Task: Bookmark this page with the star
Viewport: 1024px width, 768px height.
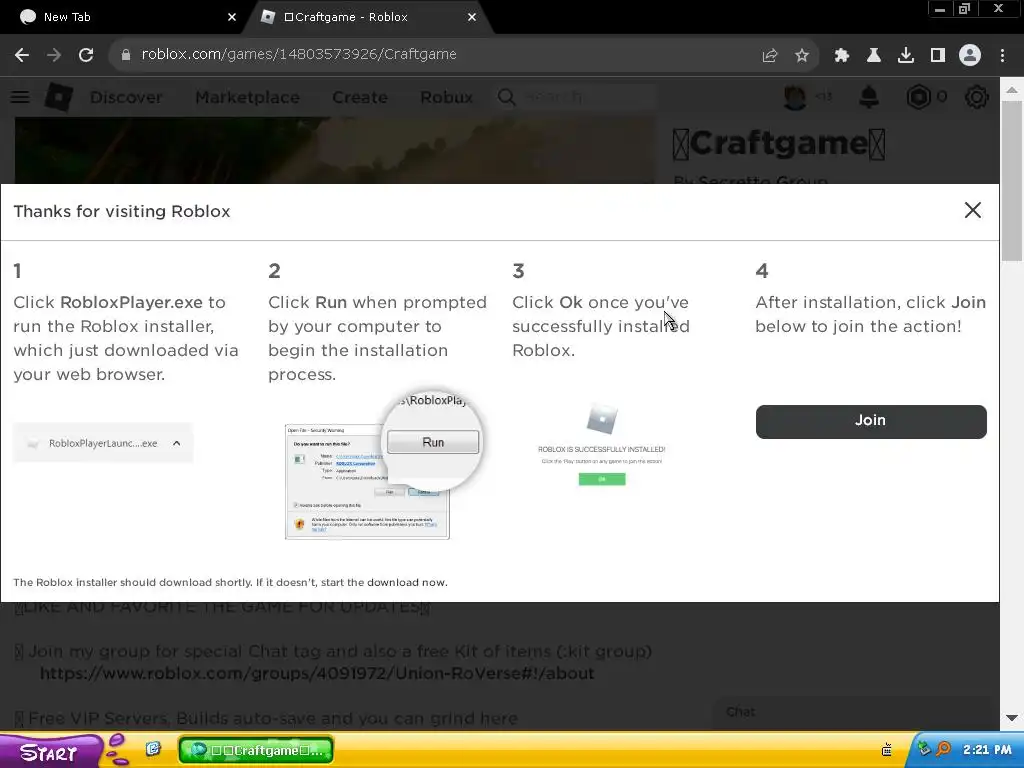Action: tap(802, 56)
